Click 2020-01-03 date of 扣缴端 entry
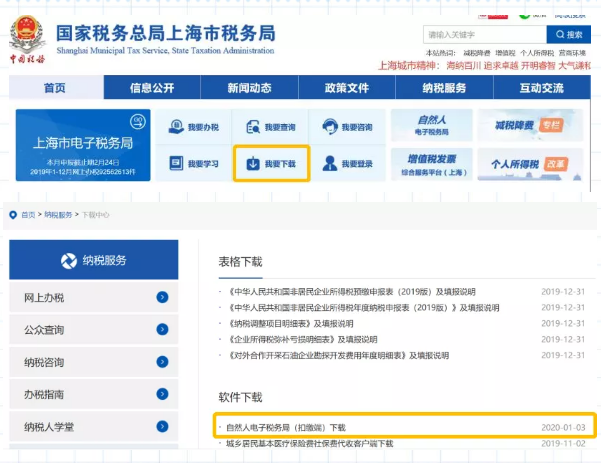Screen dimensions: 601x463 (563, 427)
